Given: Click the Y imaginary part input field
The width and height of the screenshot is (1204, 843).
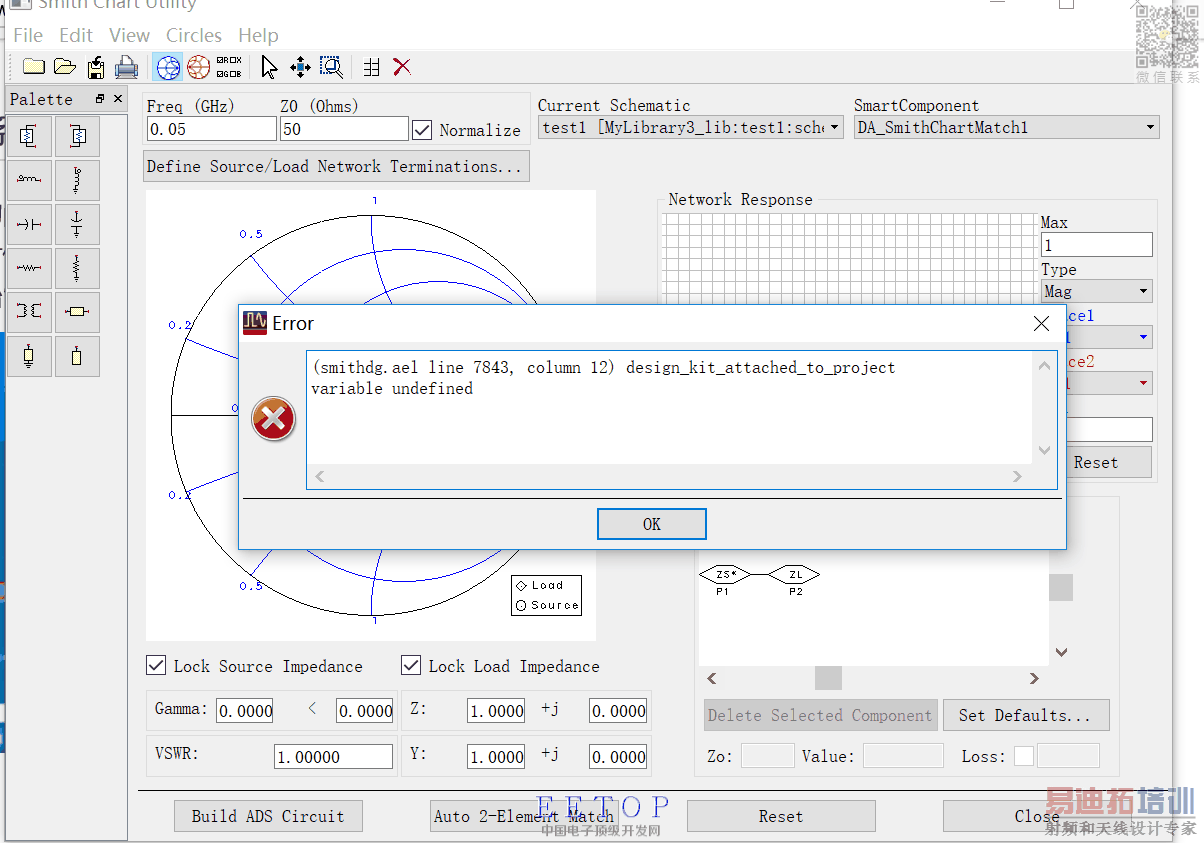Looking at the screenshot, I should click(618, 757).
